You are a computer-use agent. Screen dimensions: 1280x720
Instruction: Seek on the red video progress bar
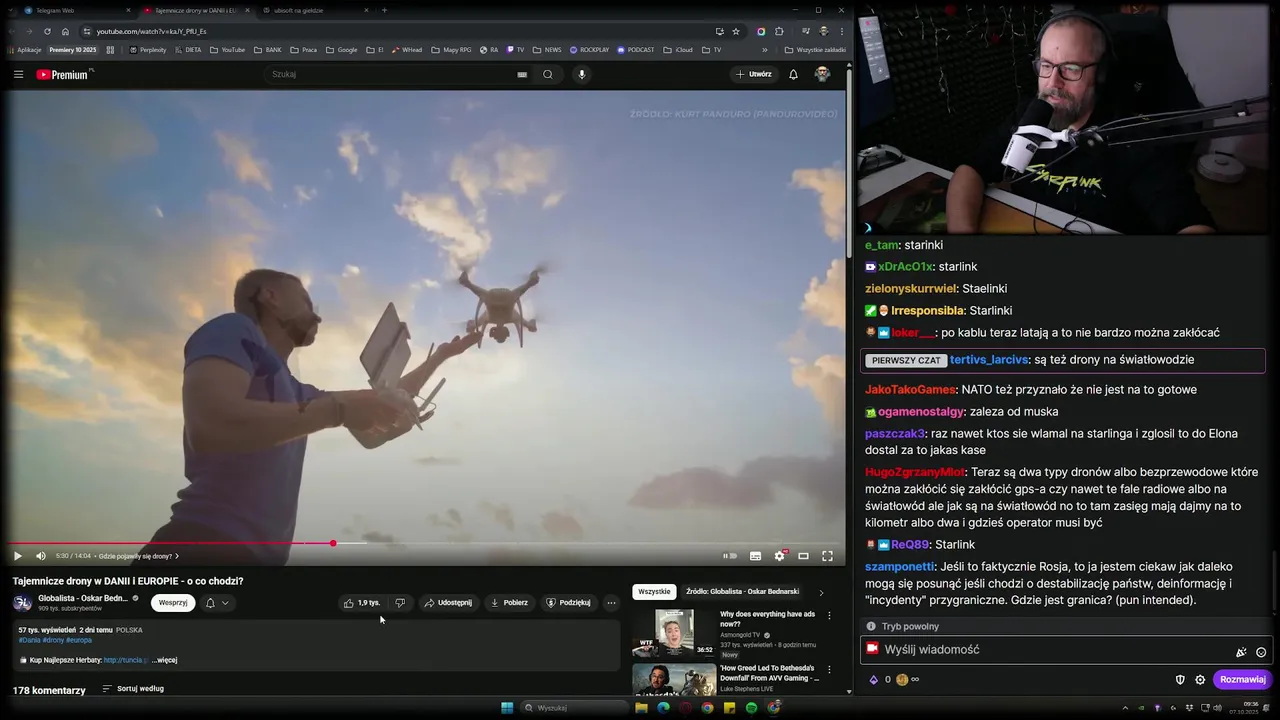point(423,544)
